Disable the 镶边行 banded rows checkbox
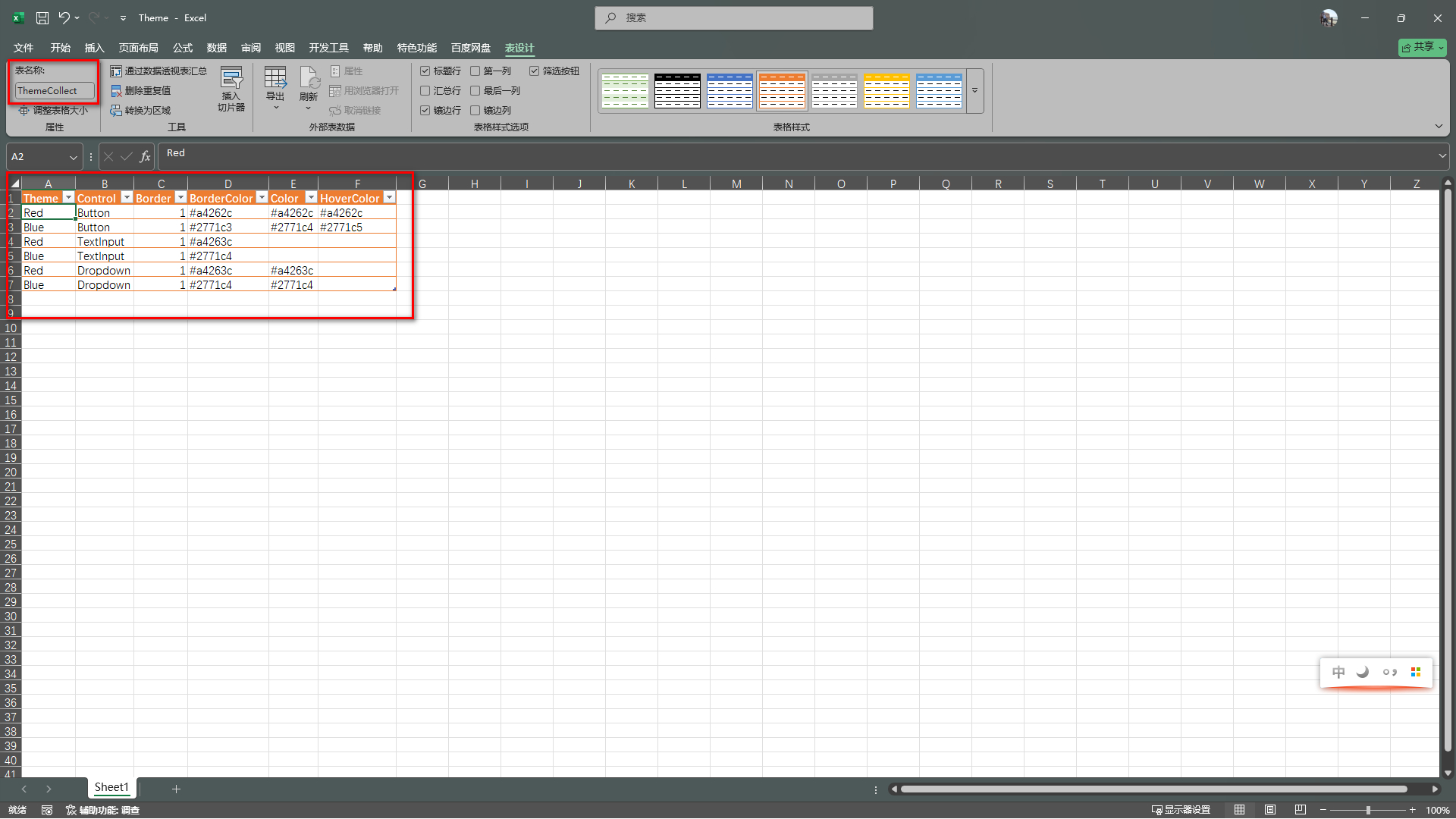Image resolution: width=1456 pixels, height=819 pixels. 425,111
